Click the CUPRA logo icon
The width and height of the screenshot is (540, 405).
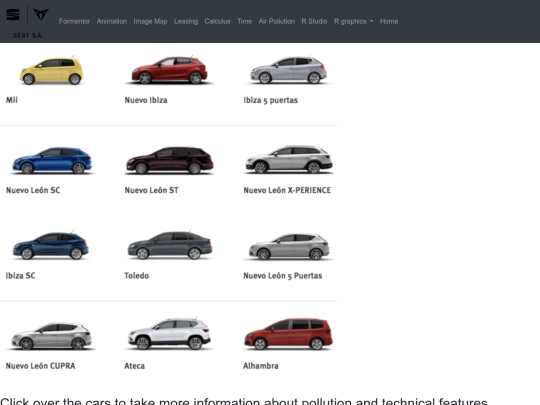pyautogui.click(x=41, y=14)
